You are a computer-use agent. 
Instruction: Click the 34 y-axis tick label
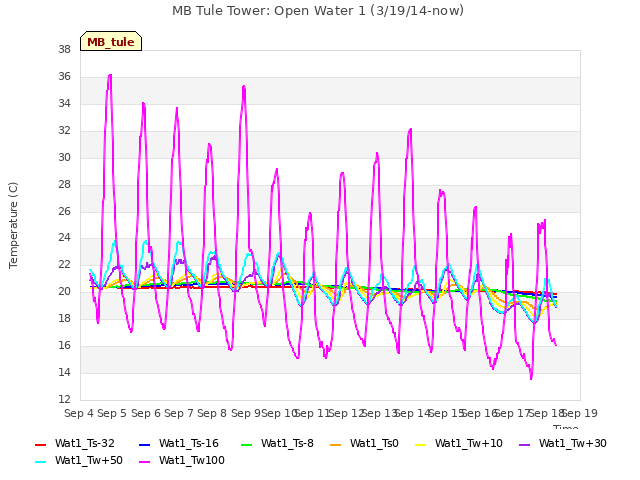pos(64,103)
